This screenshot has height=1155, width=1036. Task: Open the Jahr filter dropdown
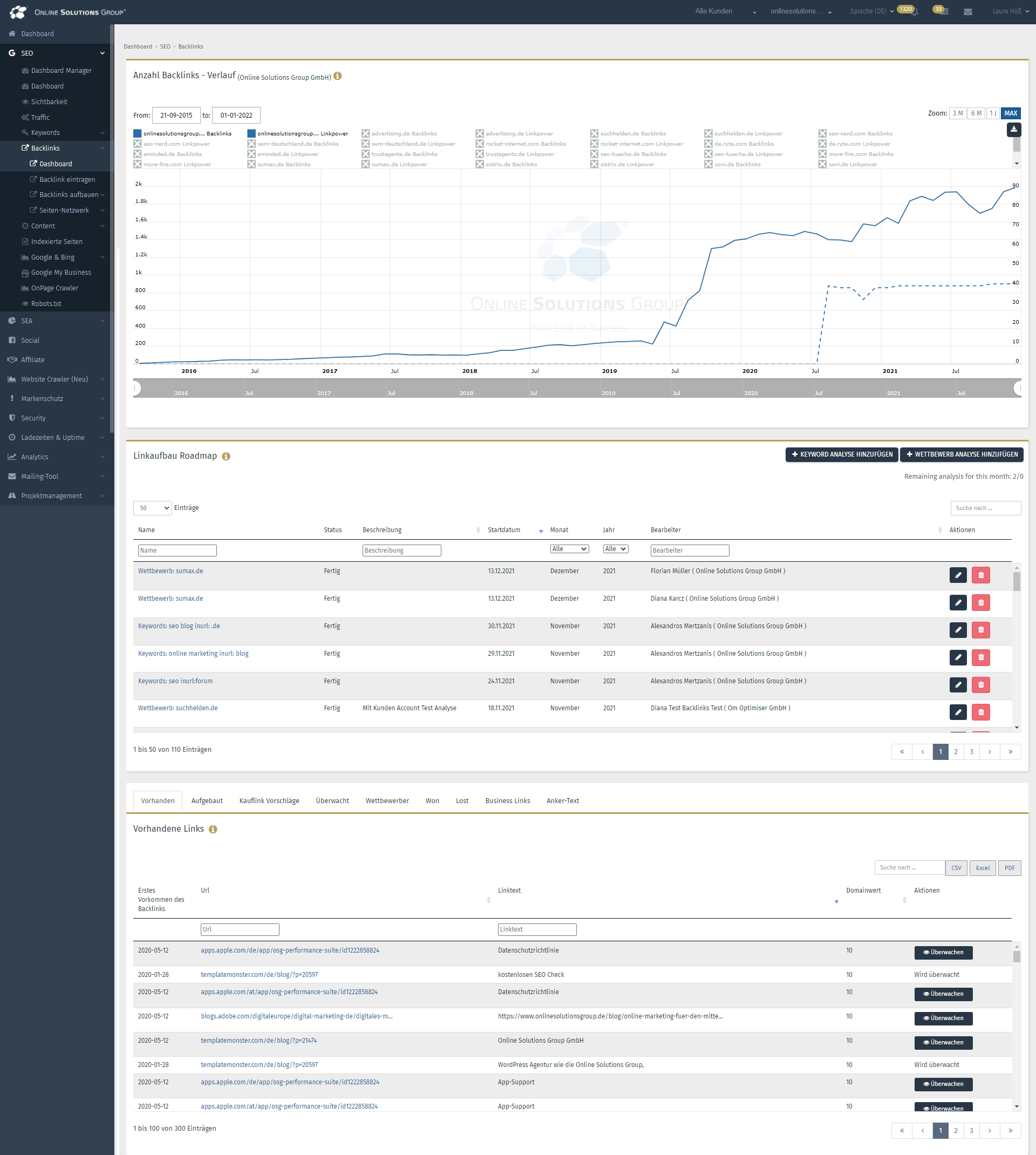pos(615,549)
